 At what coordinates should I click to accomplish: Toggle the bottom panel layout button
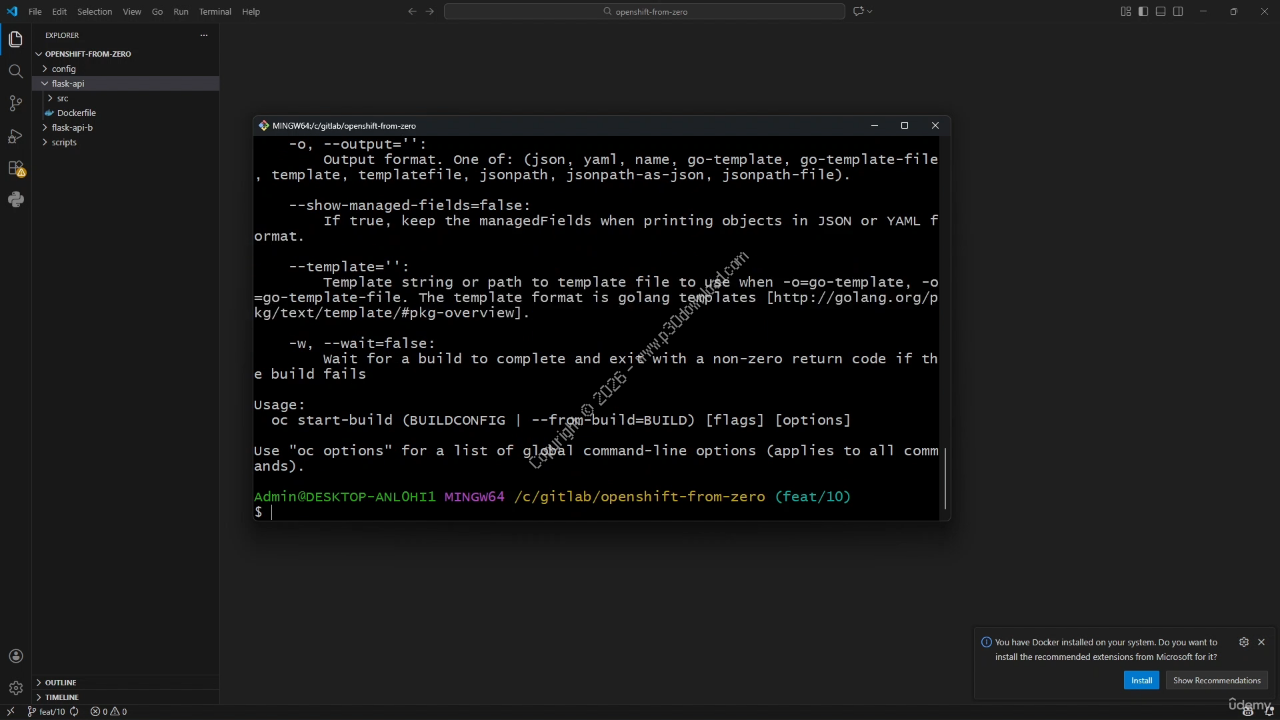click(1160, 12)
